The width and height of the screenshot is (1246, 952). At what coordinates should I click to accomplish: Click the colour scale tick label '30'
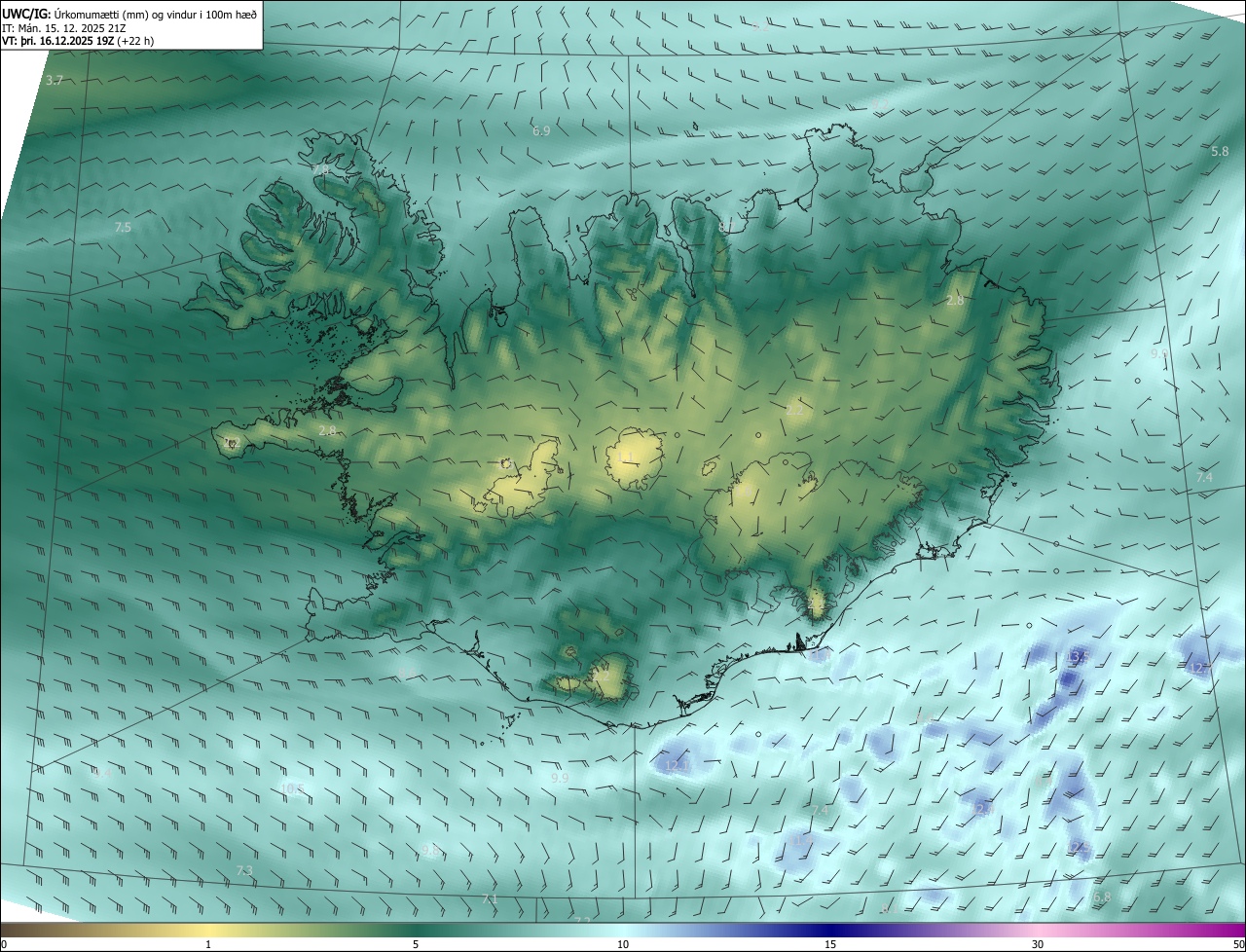pyautogui.click(x=1038, y=944)
